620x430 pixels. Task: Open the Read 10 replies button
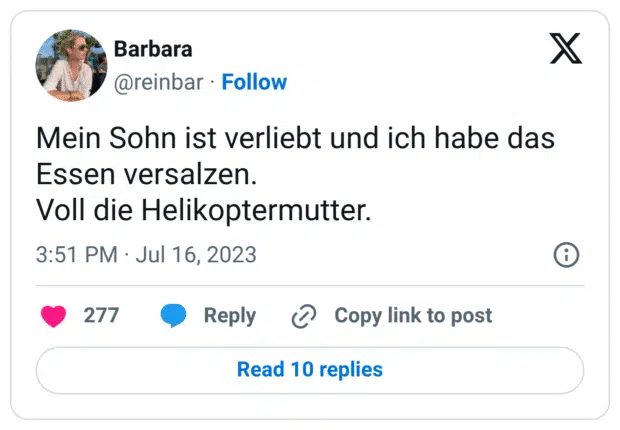click(x=310, y=370)
